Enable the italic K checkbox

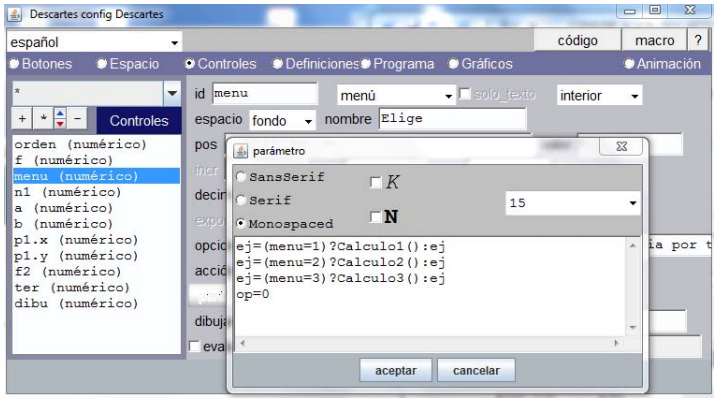click(375, 183)
